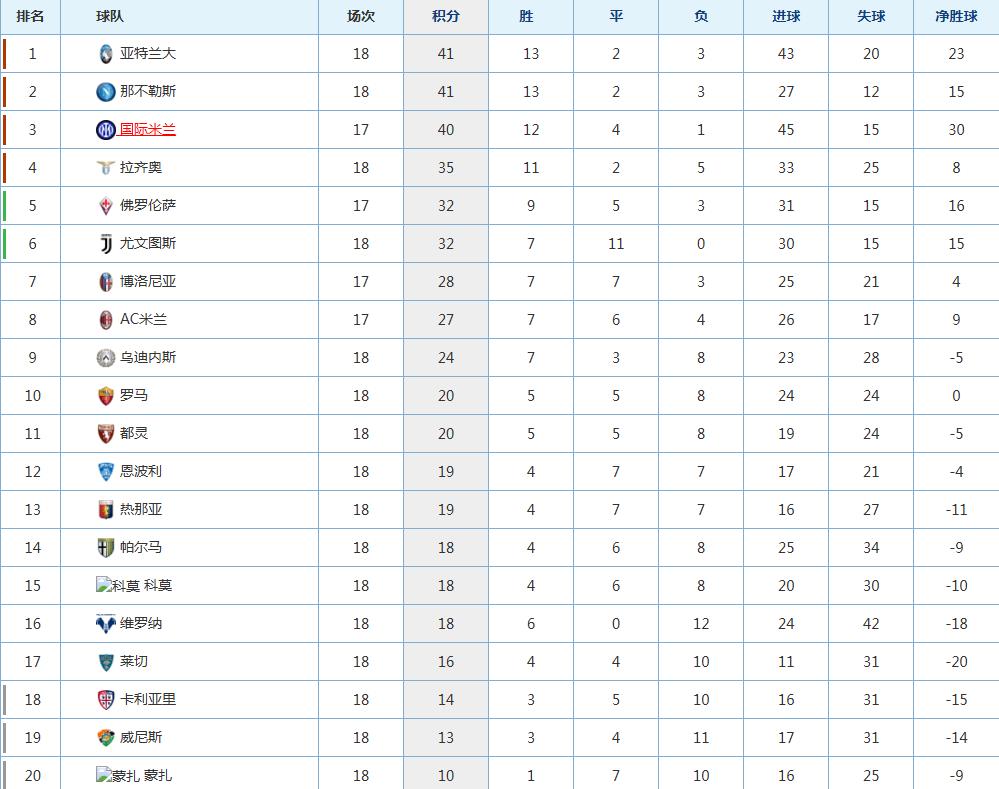Click the Inter Milan crest icon
The height and width of the screenshot is (789, 999).
(106, 130)
